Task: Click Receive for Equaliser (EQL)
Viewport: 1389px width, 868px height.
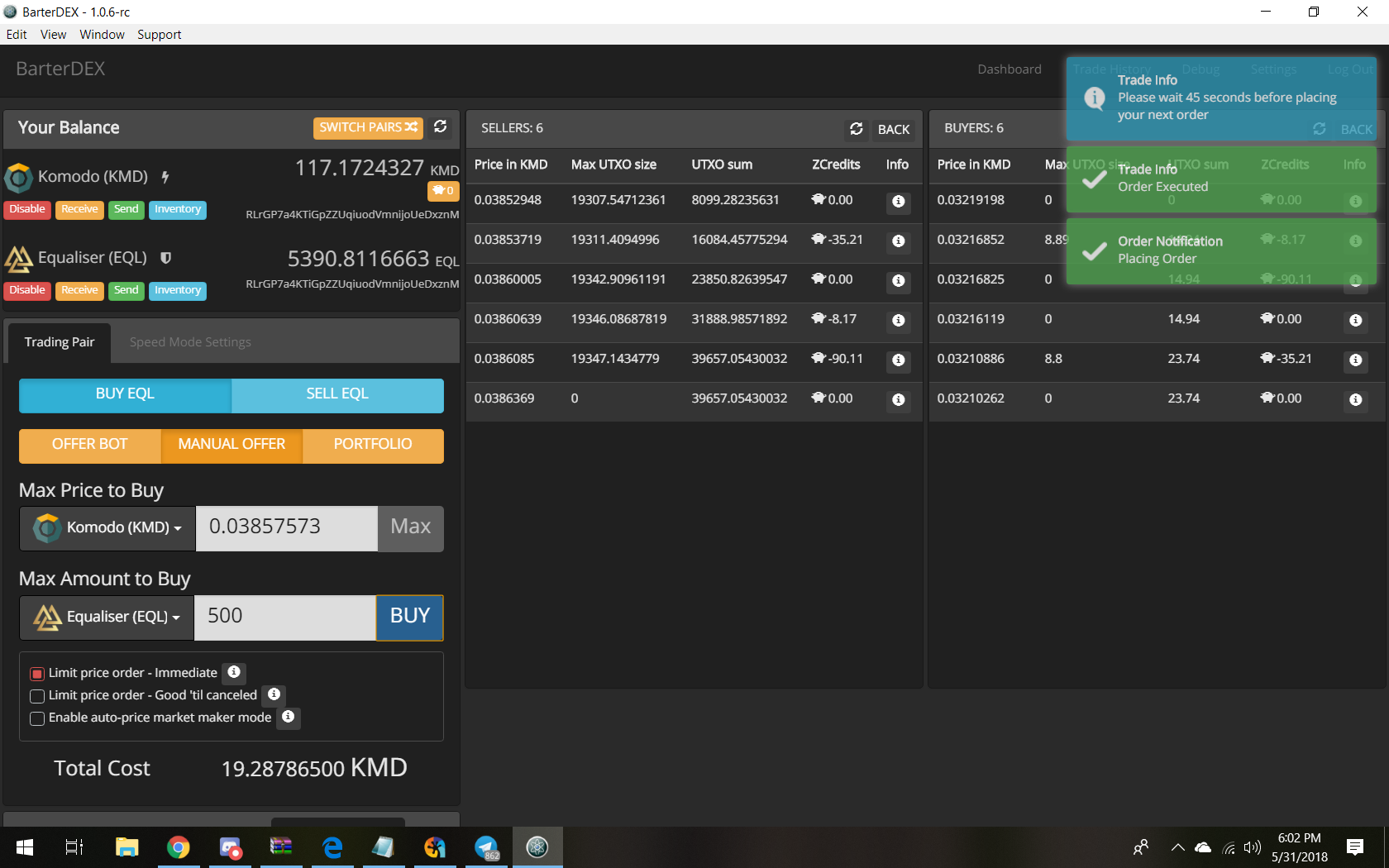Action: [x=79, y=291]
